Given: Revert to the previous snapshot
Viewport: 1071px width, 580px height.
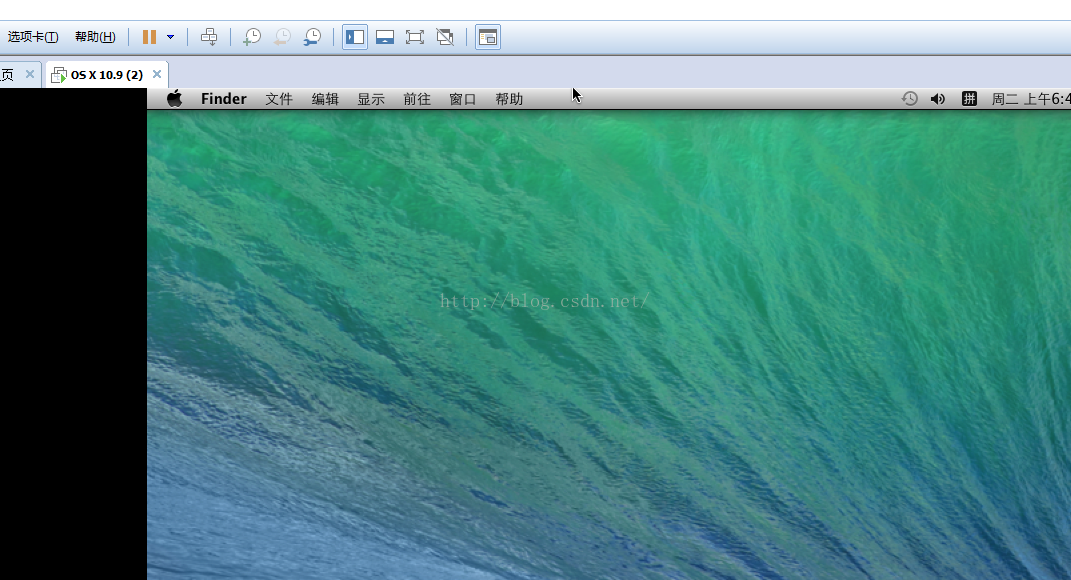Looking at the screenshot, I should [x=282, y=37].
